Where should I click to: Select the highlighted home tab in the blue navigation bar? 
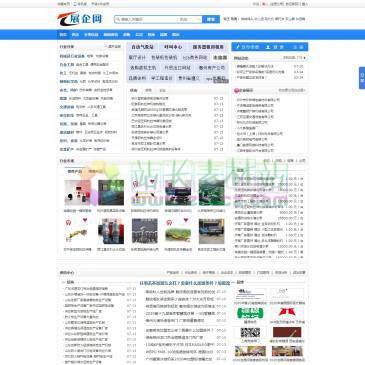(x=63, y=35)
